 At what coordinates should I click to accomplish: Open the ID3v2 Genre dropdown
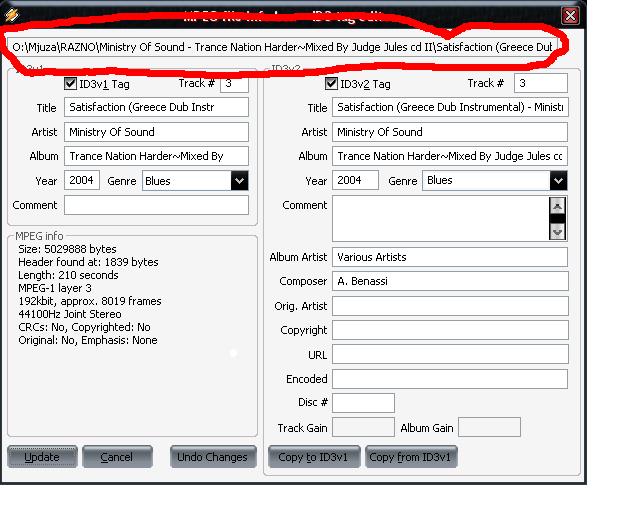tap(558, 181)
